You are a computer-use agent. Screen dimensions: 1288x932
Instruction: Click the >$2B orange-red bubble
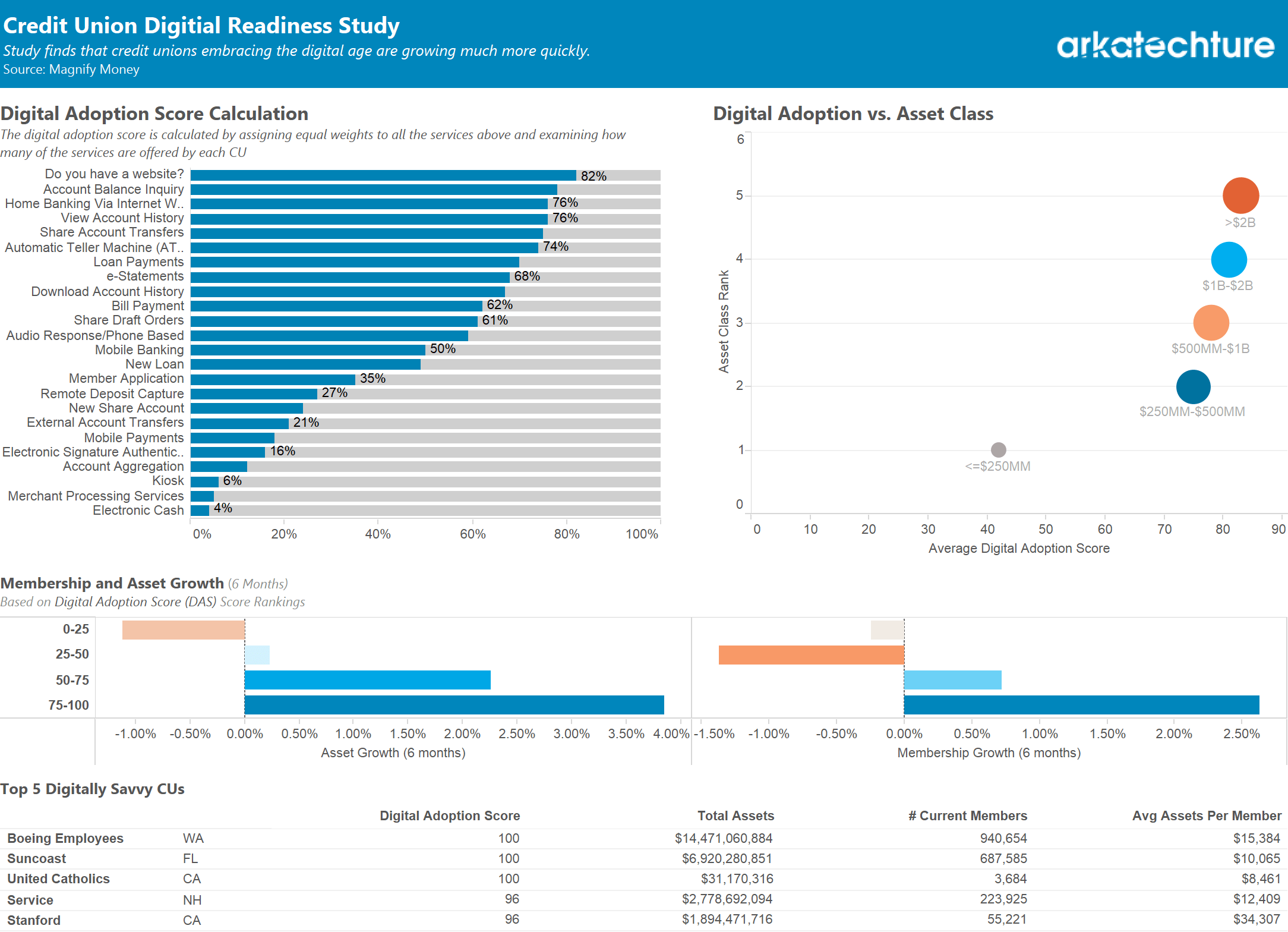click(x=1240, y=196)
